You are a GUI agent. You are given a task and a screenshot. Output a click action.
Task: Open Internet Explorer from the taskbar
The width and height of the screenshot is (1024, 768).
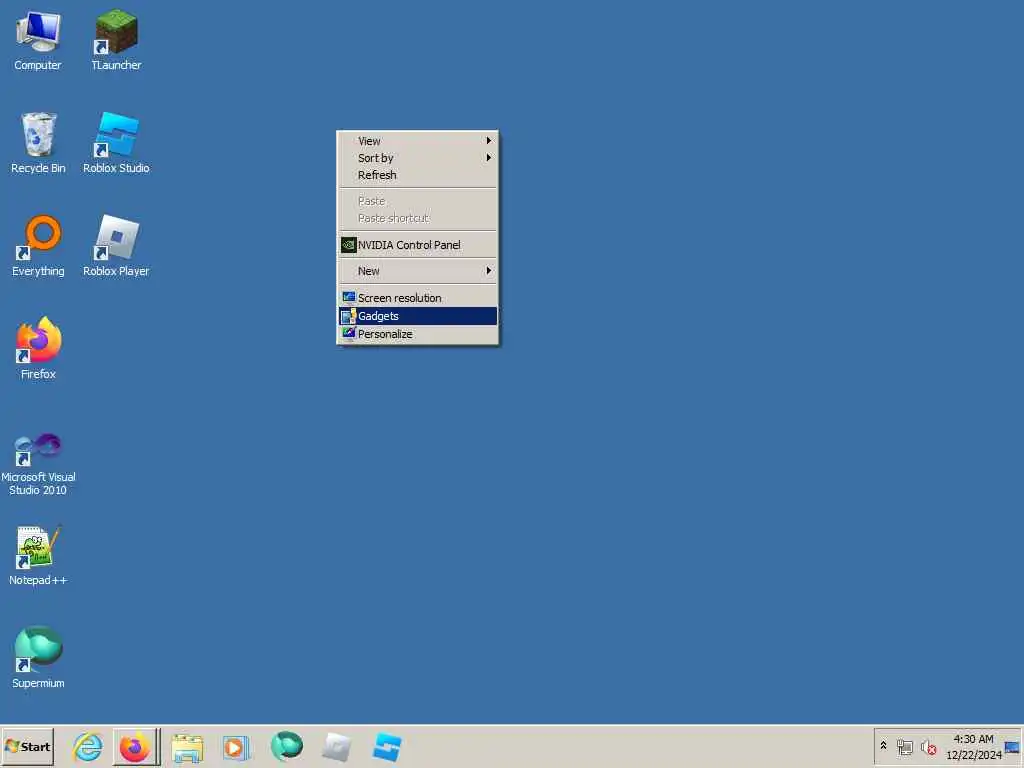point(88,746)
